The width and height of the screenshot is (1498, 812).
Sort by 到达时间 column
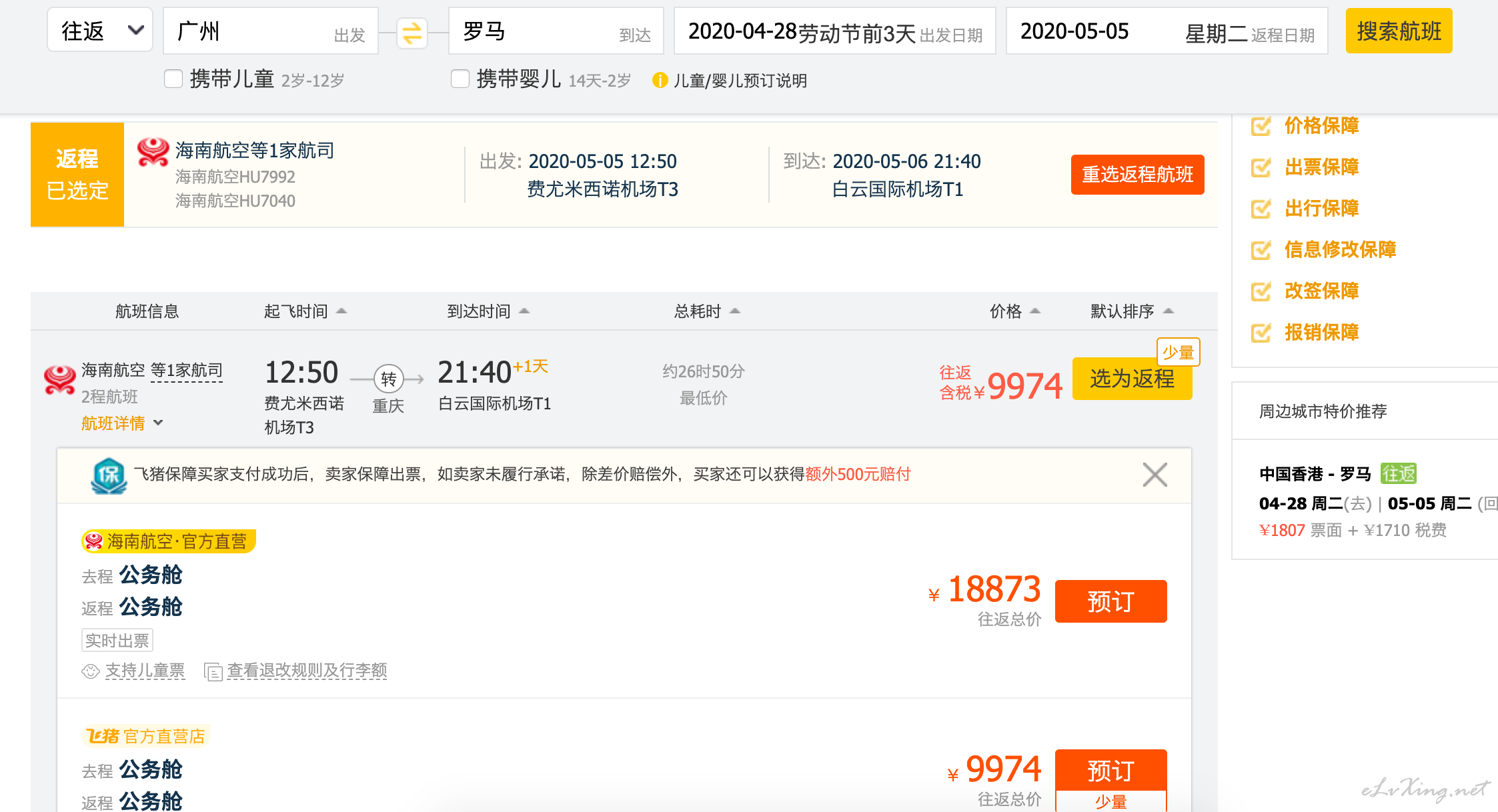488,311
